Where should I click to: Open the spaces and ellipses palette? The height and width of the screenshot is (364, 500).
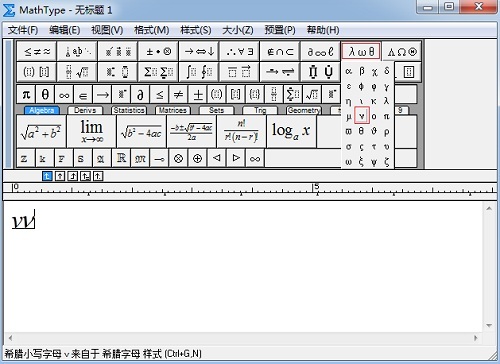coord(77,51)
